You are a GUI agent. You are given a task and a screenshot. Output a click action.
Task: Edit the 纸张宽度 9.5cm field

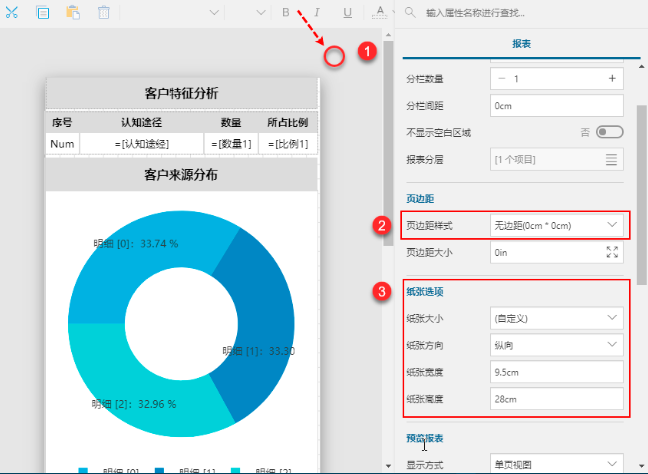(557, 372)
